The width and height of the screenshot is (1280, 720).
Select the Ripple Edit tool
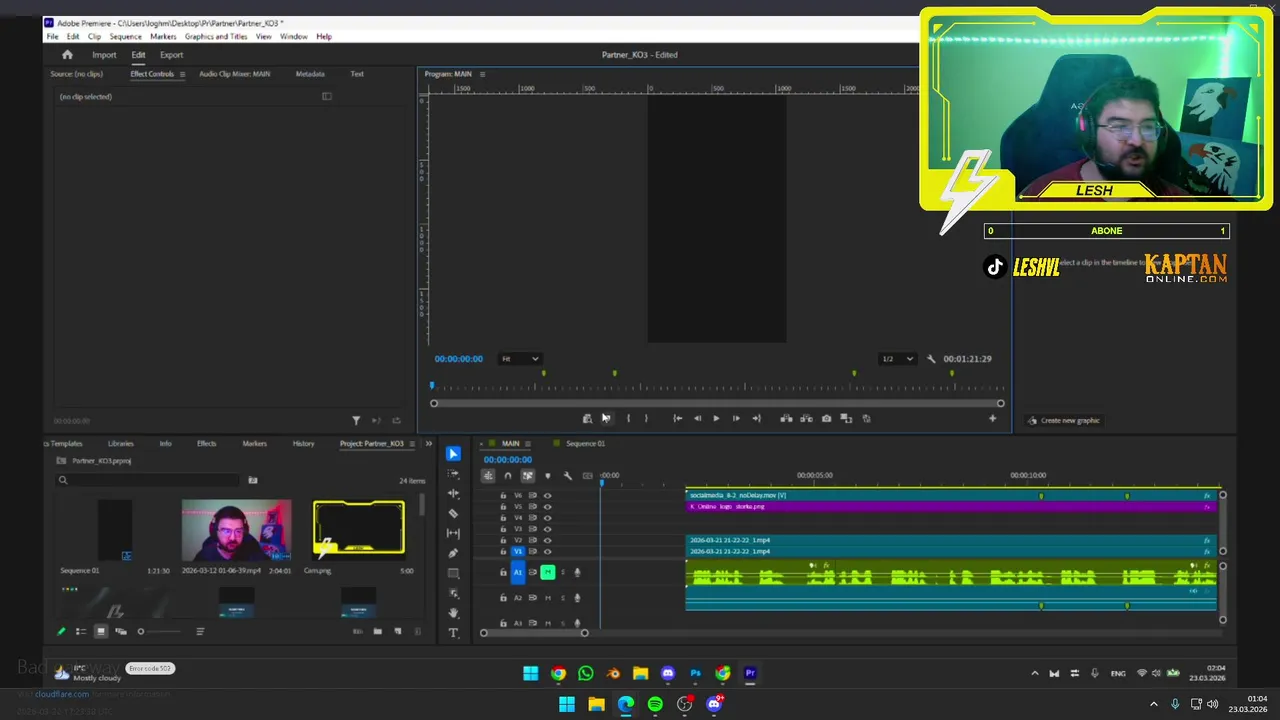point(453,494)
